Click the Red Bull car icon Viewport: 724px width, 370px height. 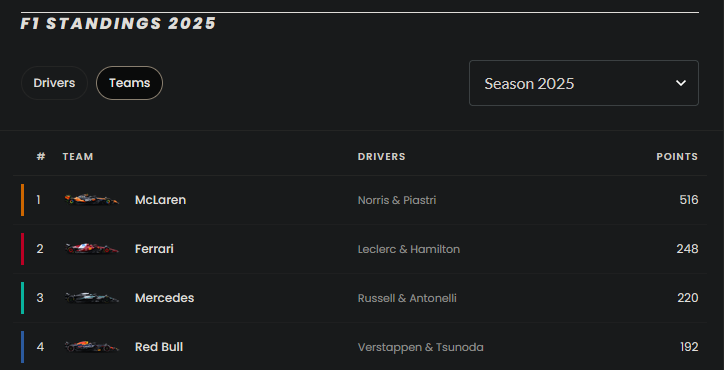[x=91, y=346]
